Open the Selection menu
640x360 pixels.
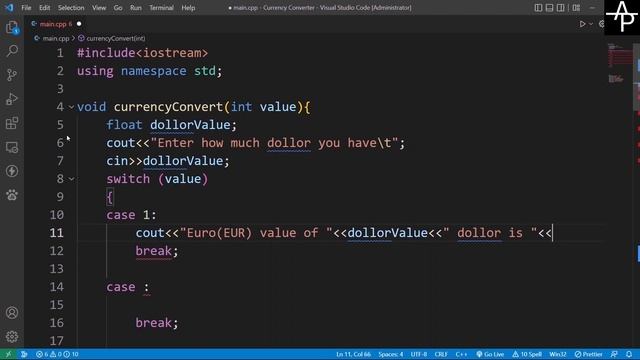click(x=71, y=8)
